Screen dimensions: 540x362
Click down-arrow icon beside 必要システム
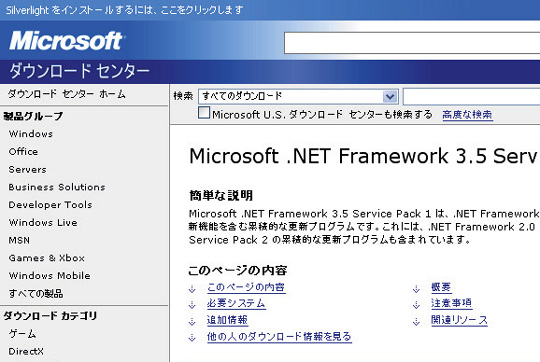(x=192, y=305)
